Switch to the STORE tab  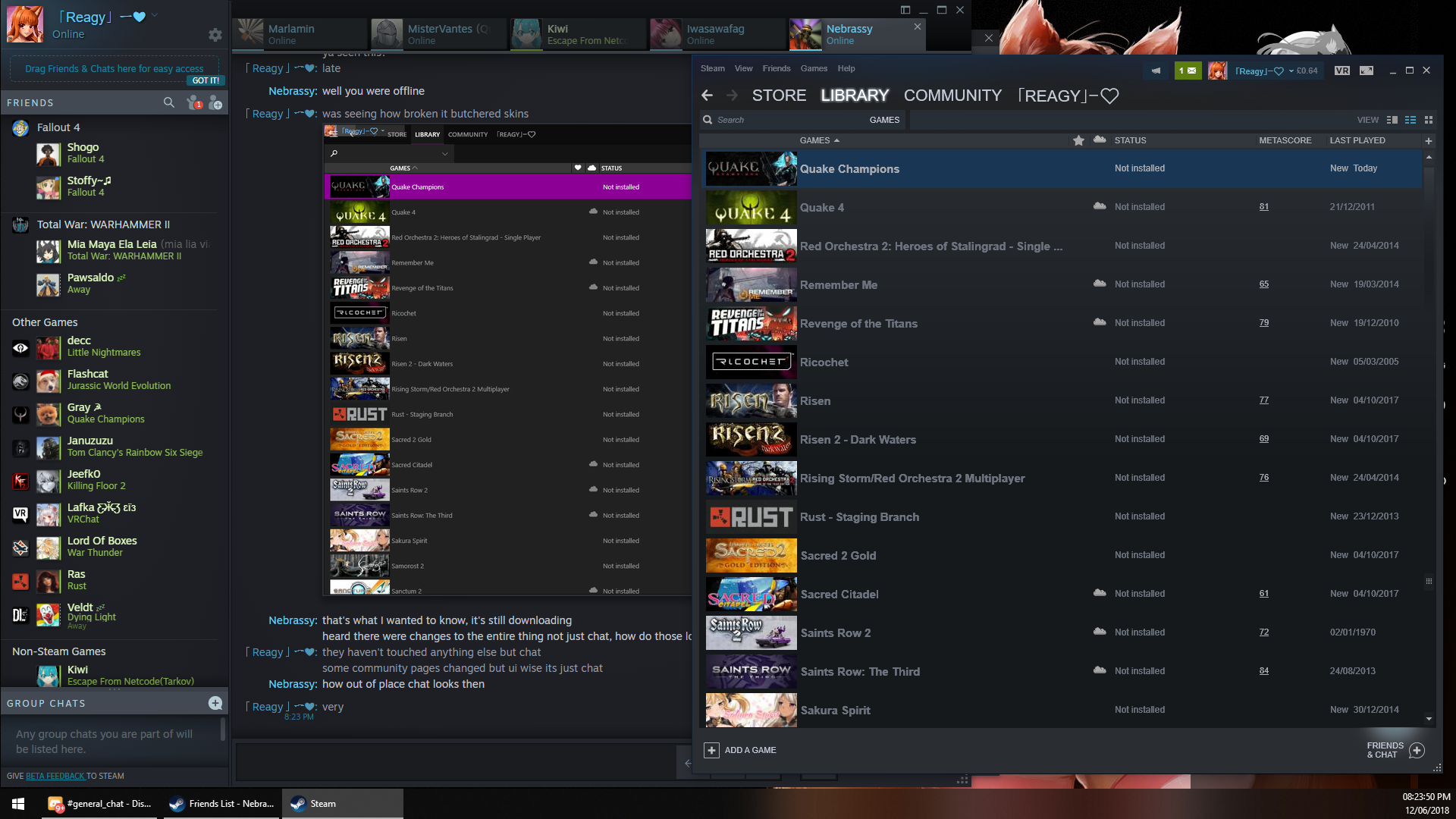coord(779,96)
